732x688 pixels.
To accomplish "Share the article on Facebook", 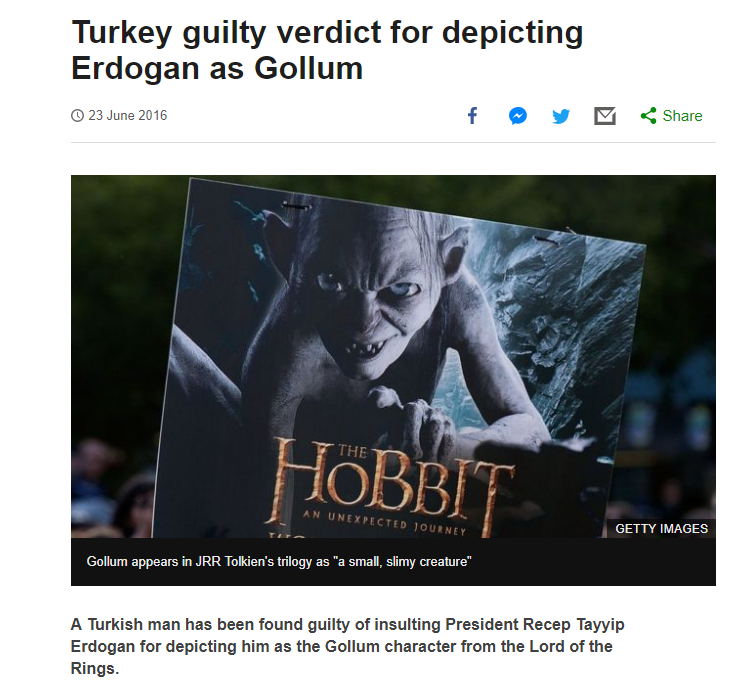I will point(472,115).
